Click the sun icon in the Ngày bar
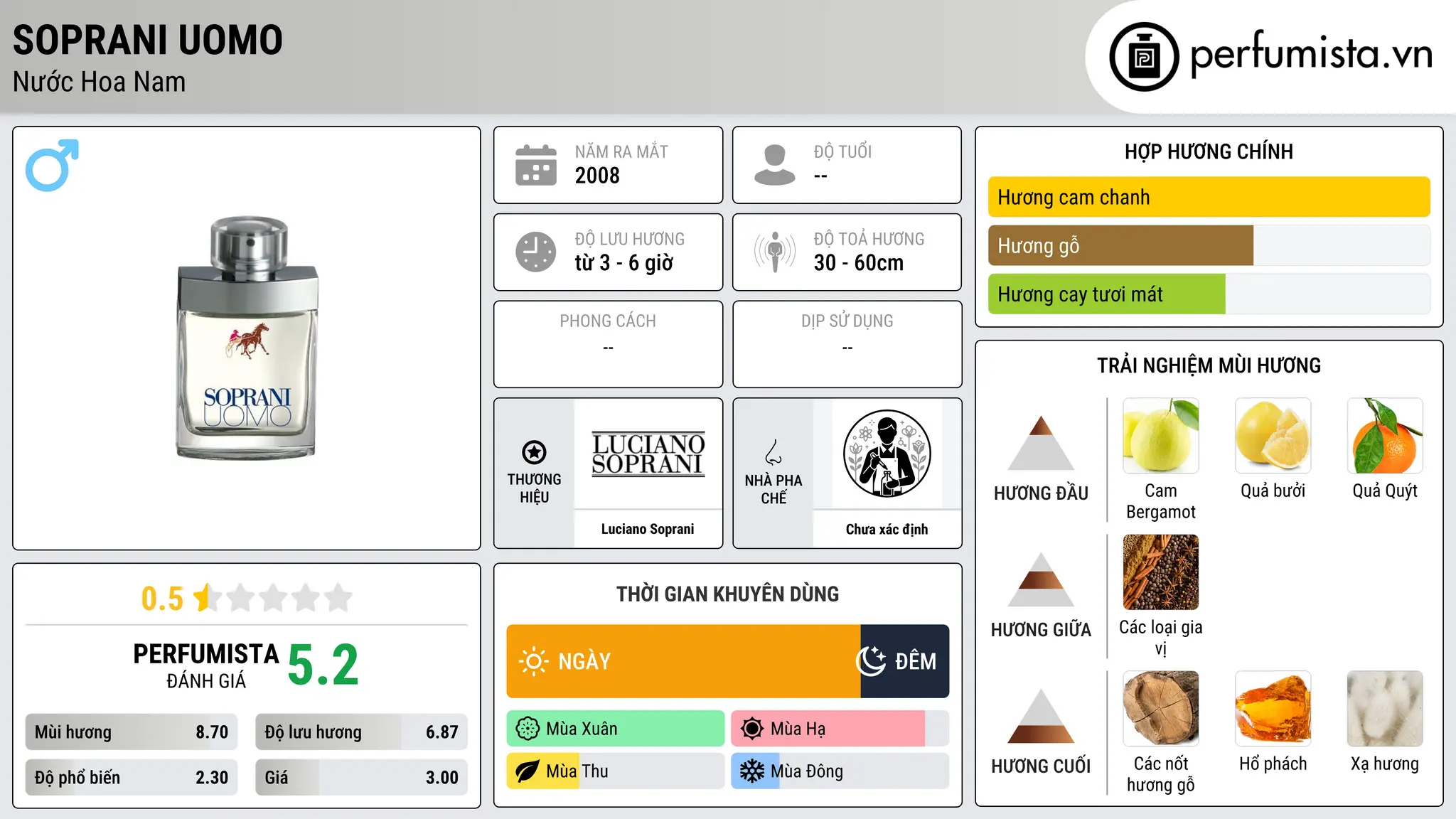Screen dimensions: 1456x819 click(533, 661)
